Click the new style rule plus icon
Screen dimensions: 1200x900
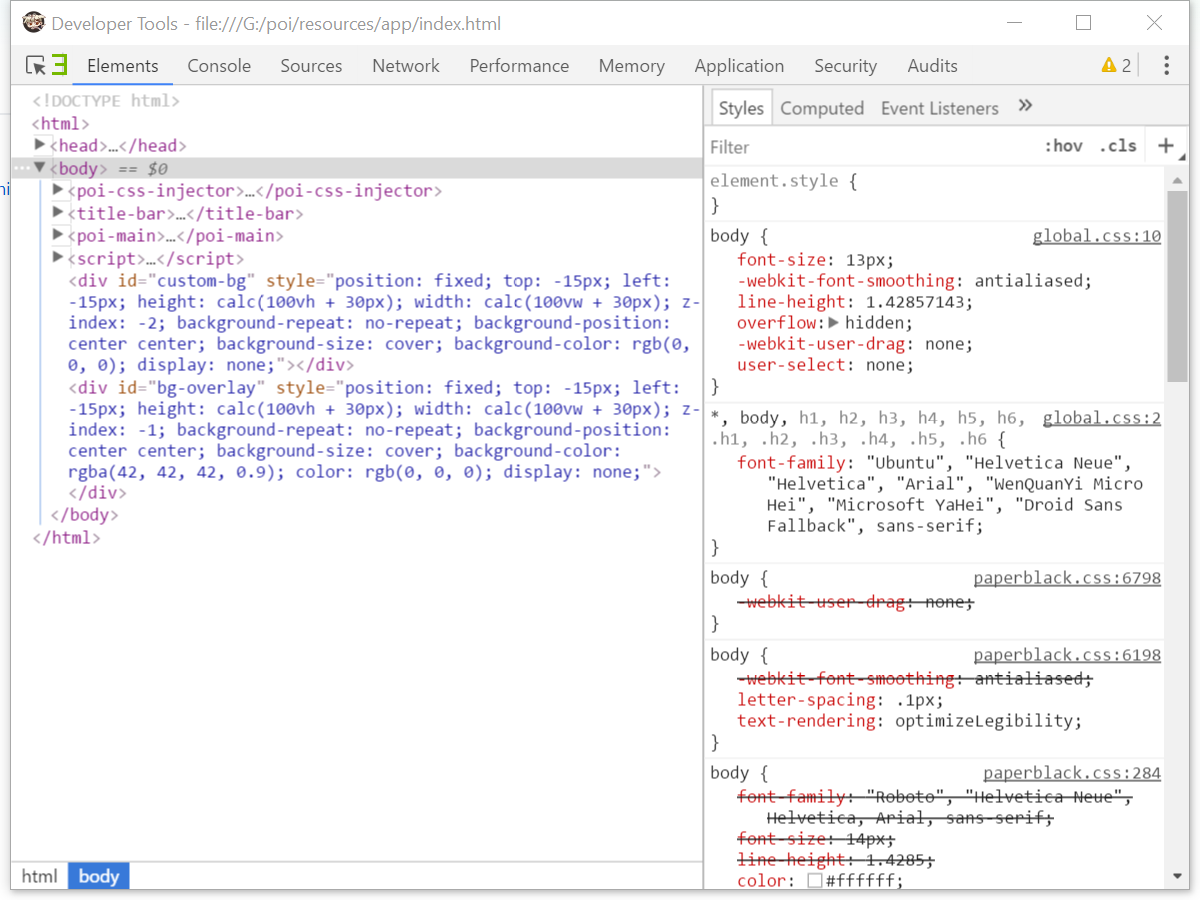1166,145
